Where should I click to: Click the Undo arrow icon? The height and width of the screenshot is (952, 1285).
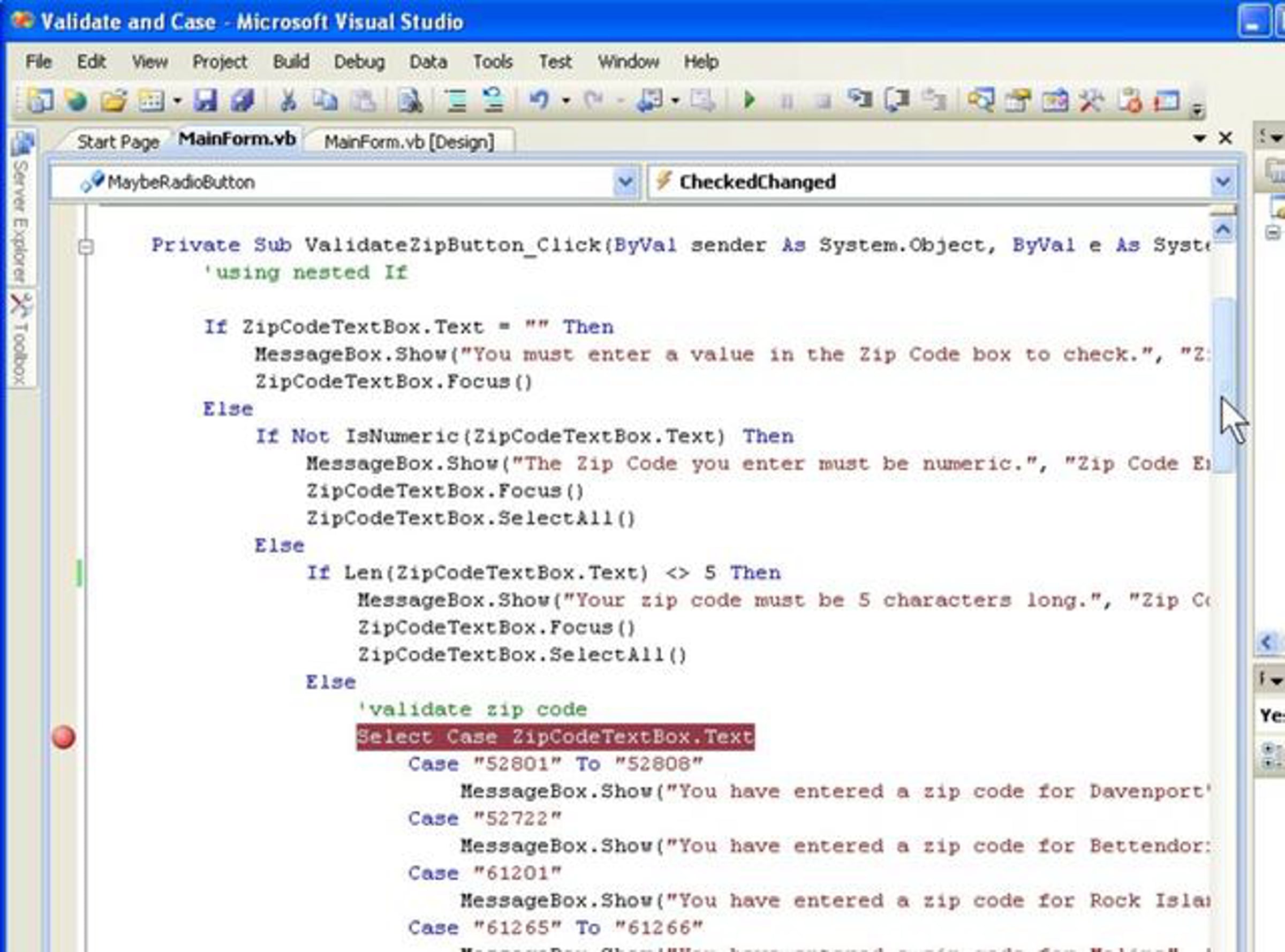540,100
